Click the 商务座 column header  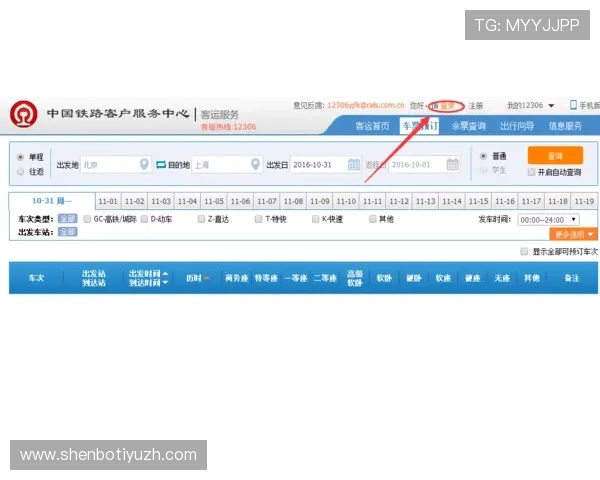coord(236,278)
